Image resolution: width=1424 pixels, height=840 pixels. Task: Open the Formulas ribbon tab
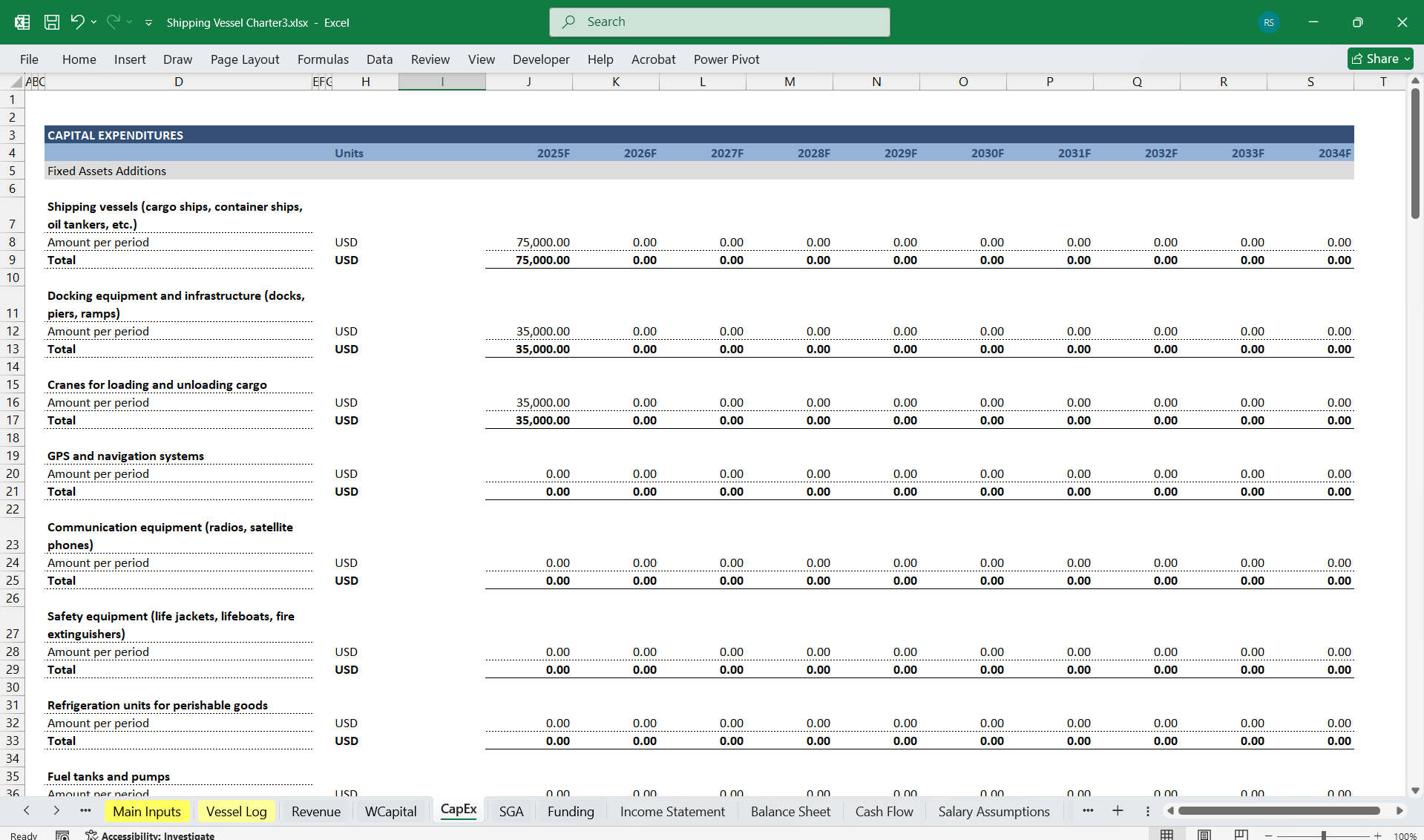(323, 59)
